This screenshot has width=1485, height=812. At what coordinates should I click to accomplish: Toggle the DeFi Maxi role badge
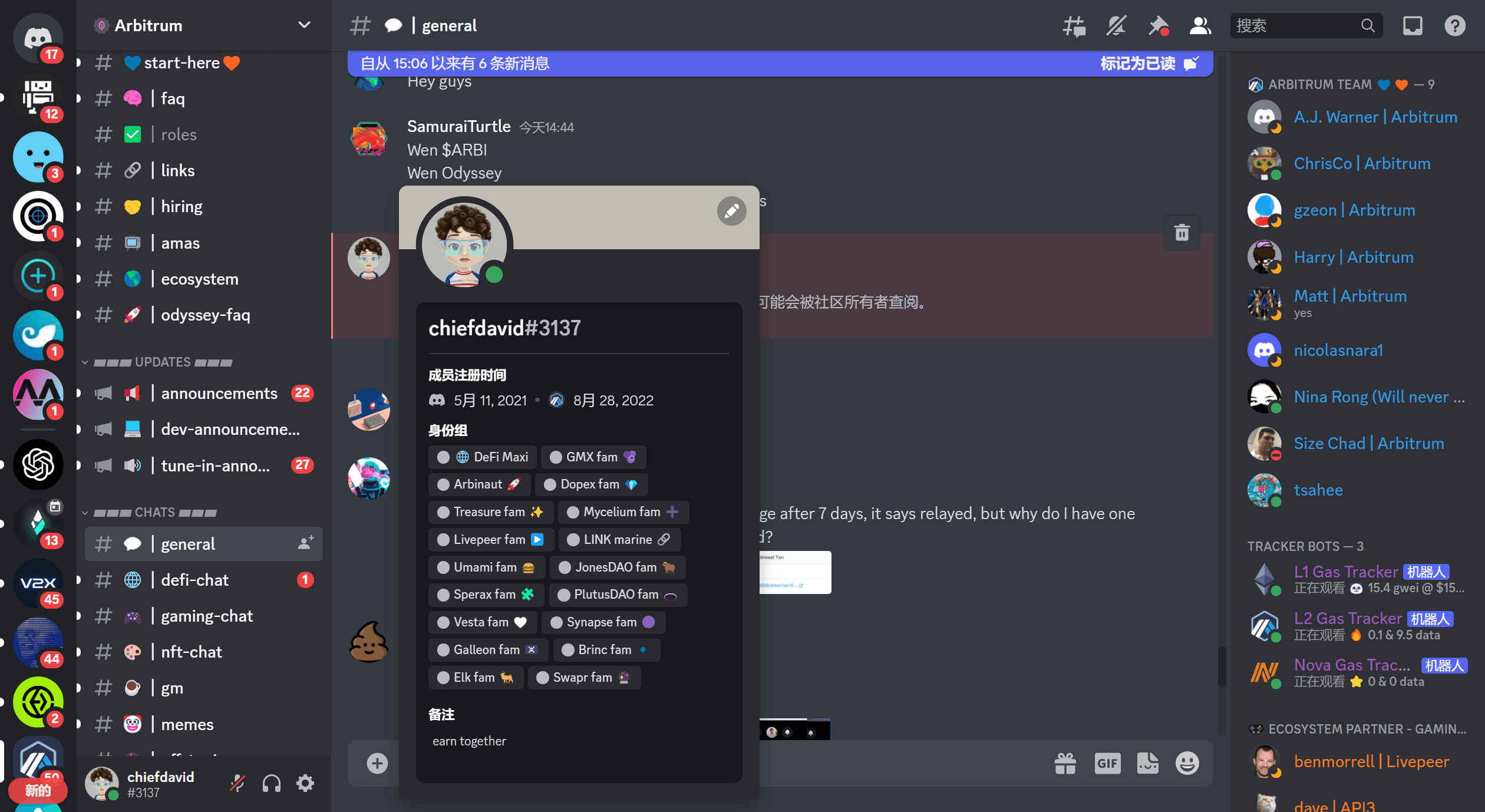coord(484,457)
